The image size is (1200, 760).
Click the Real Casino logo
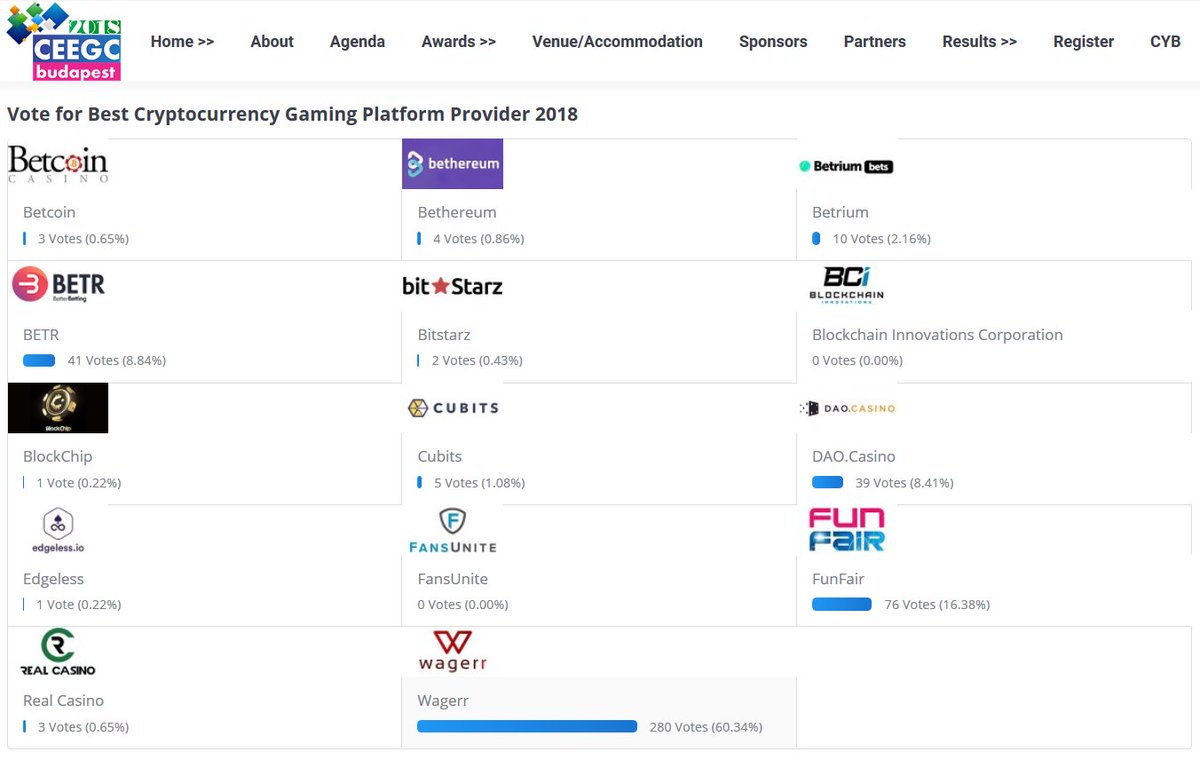[58, 653]
